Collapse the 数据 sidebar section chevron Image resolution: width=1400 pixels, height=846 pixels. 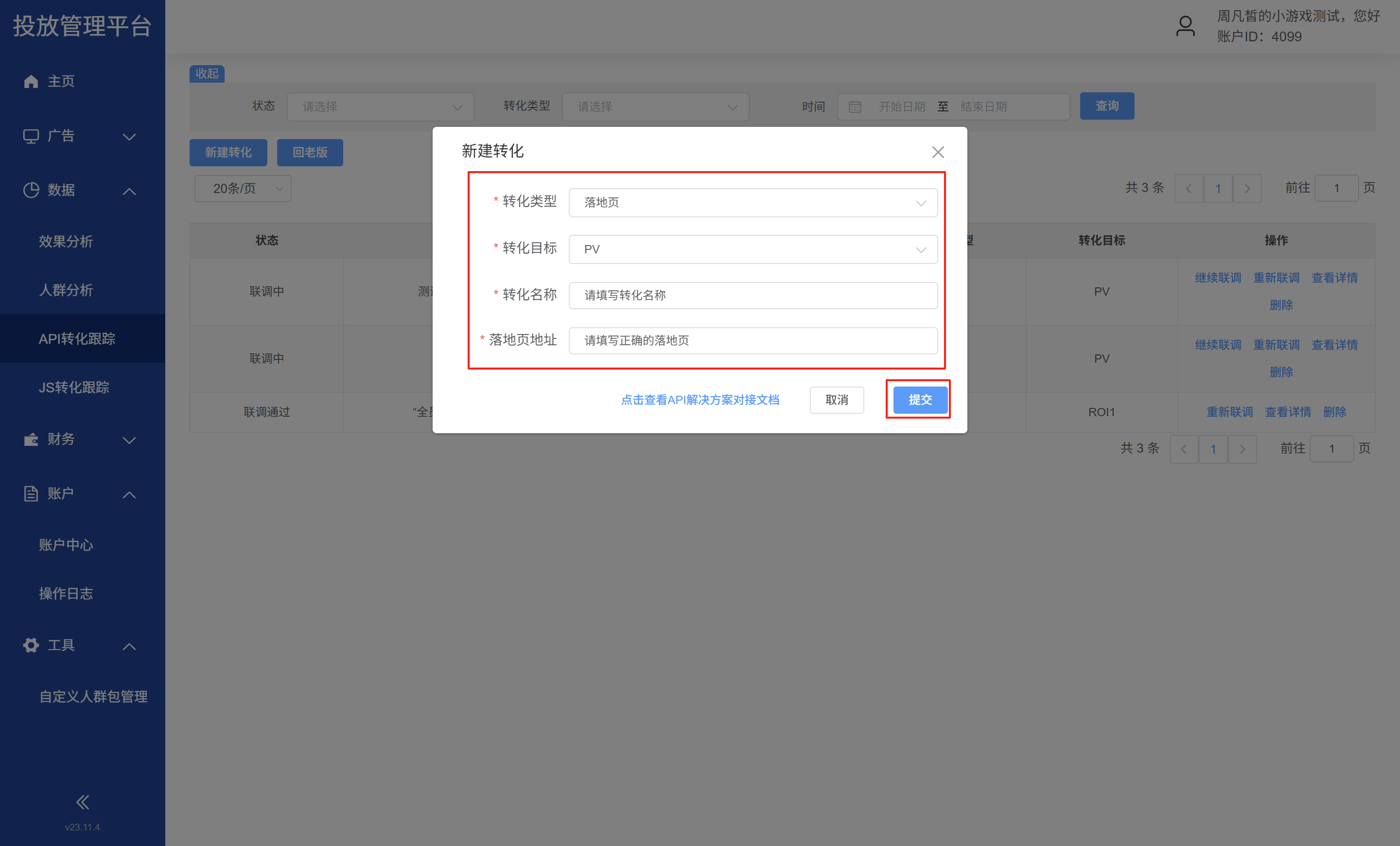(x=129, y=192)
